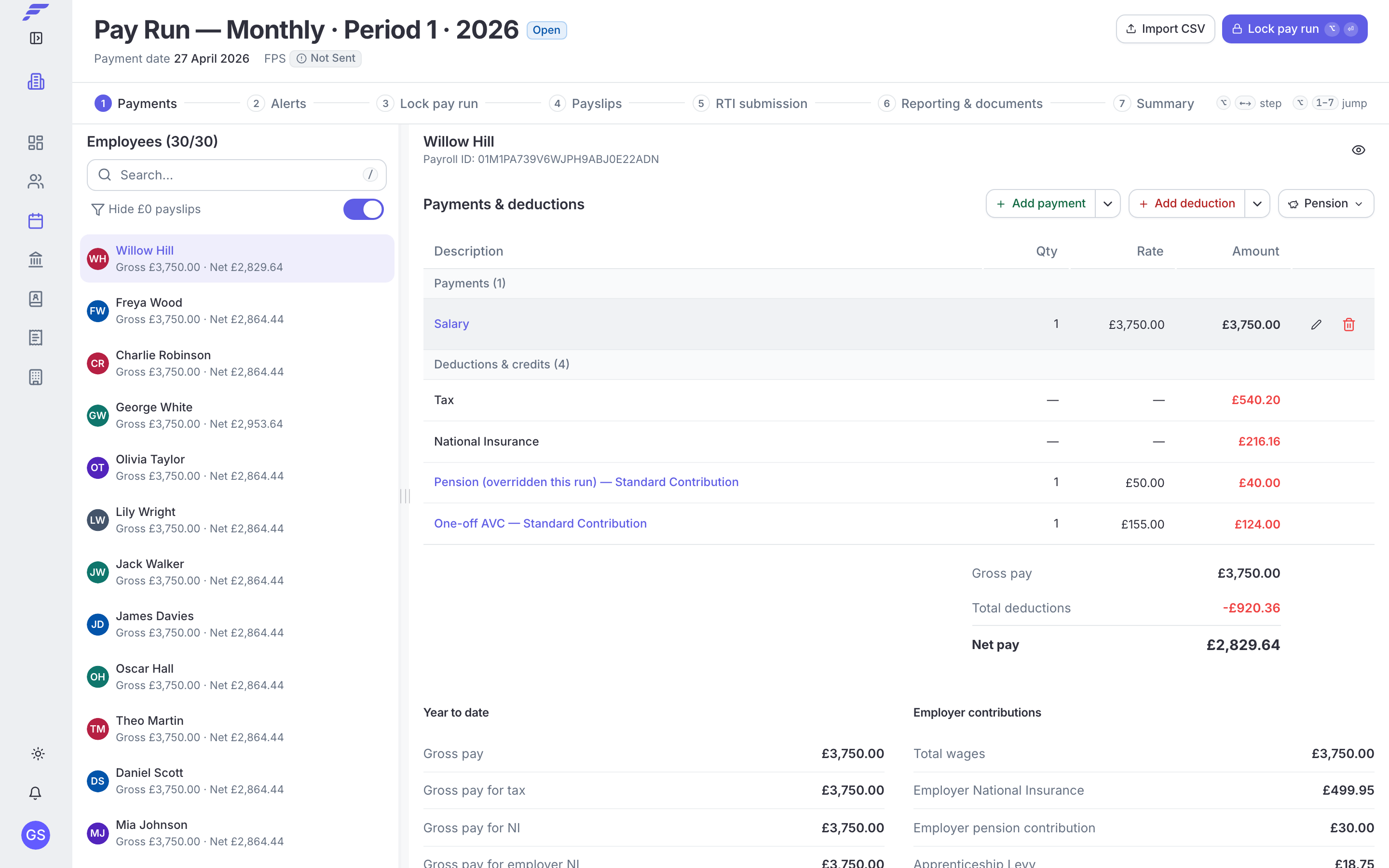The height and width of the screenshot is (868, 1389).
Task: Open the Pension dropdown
Action: [1326, 204]
